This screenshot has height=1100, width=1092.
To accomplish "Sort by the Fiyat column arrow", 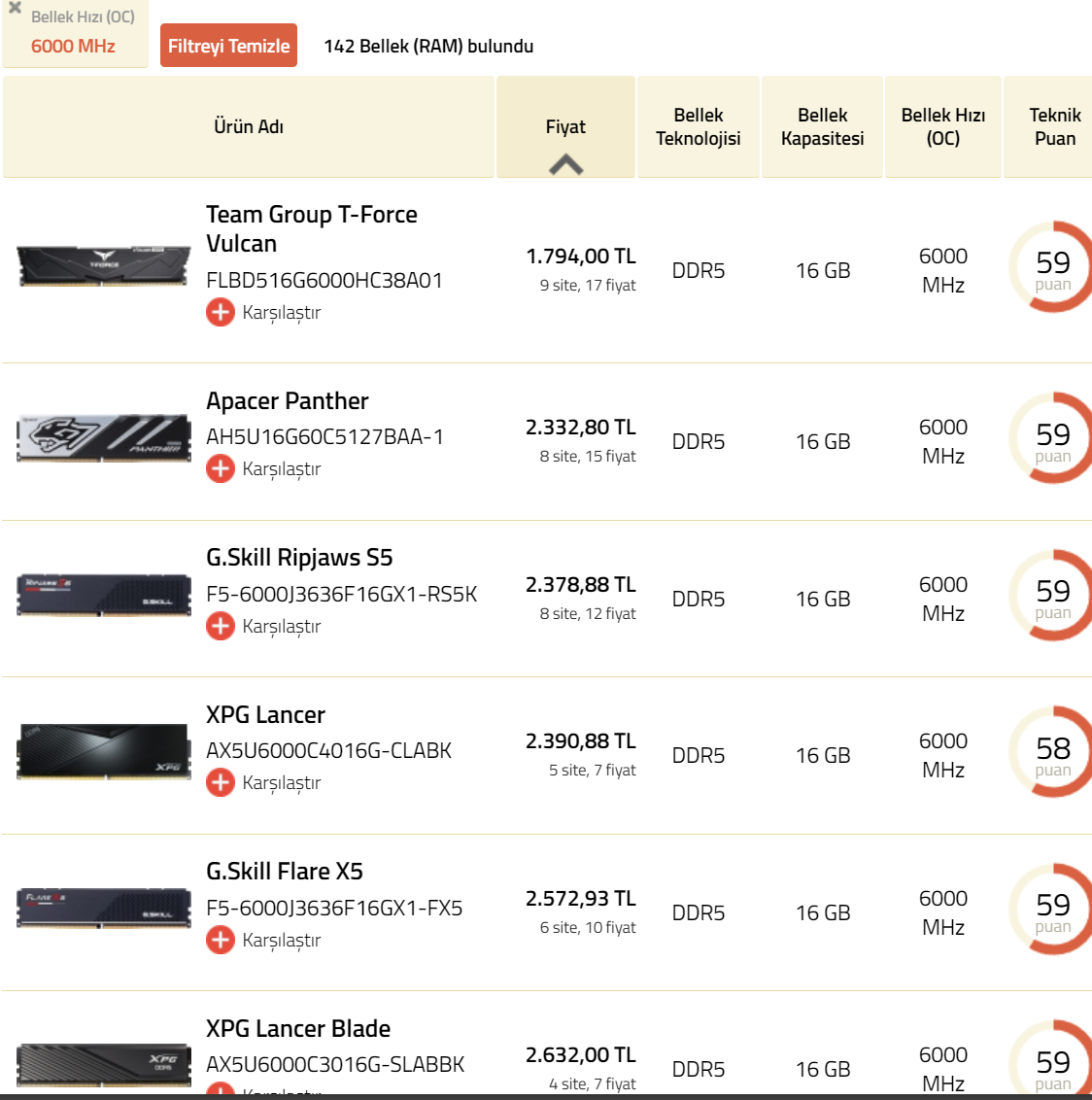I will tap(565, 164).
